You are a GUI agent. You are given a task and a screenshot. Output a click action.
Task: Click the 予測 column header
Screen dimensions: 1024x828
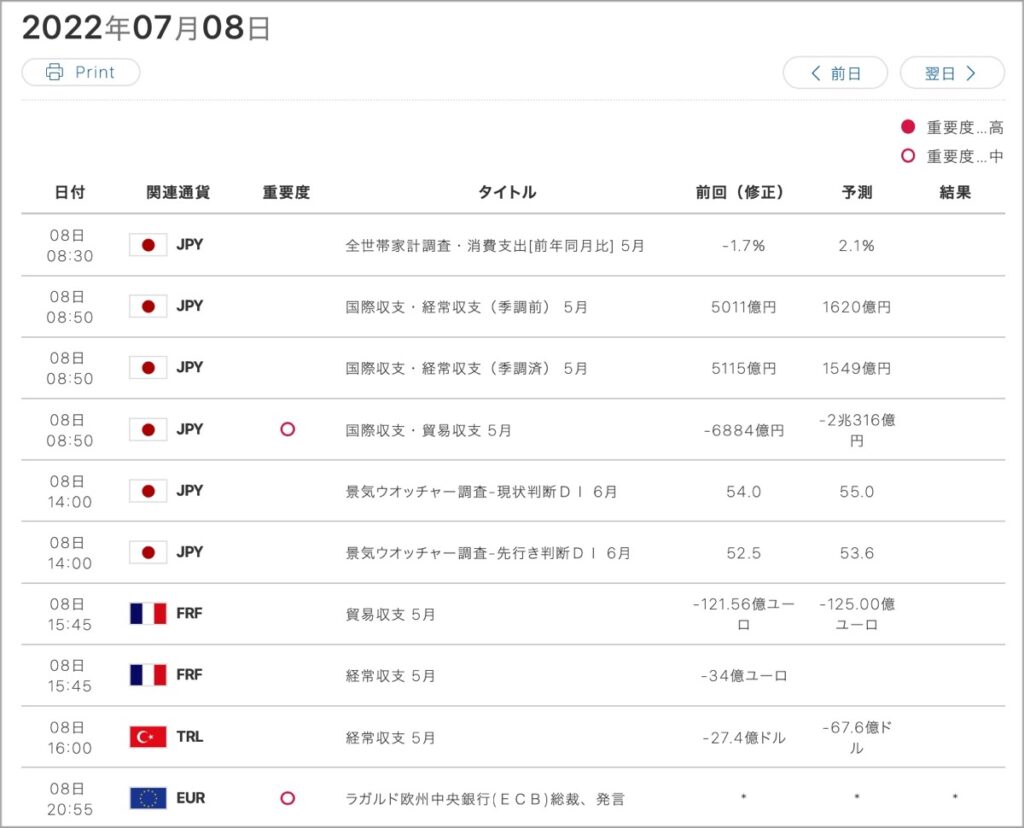point(857,192)
